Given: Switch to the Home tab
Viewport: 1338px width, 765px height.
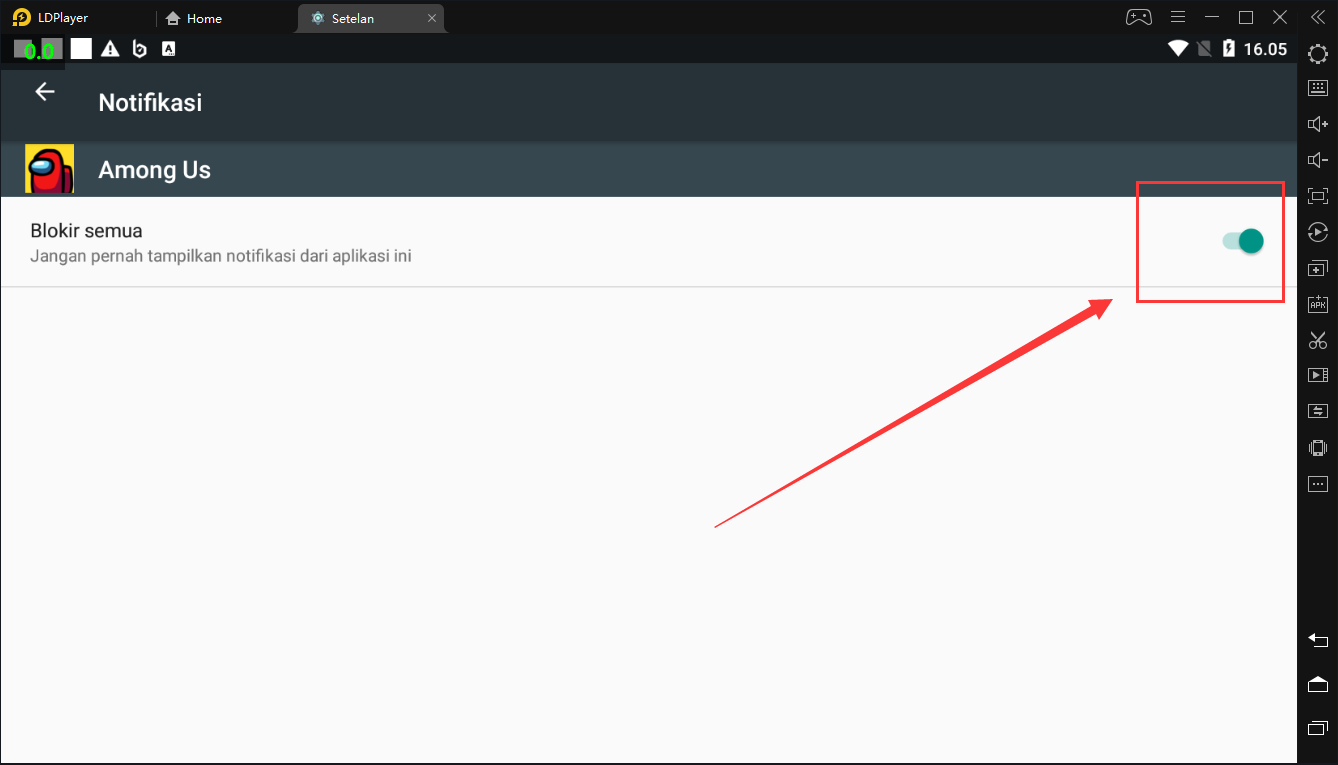Looking at the screenshot, I should pos(194,18).
